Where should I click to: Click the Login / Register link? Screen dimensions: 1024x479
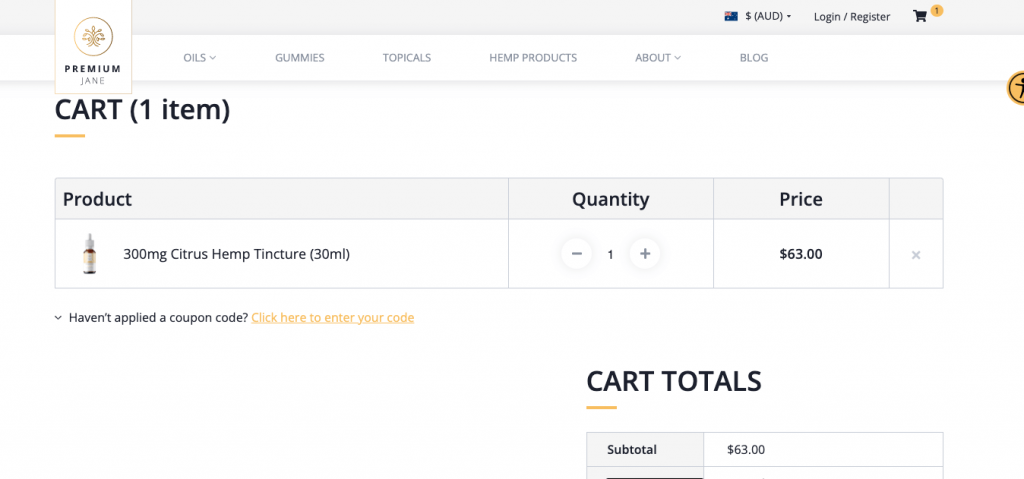tap(852, 17)
